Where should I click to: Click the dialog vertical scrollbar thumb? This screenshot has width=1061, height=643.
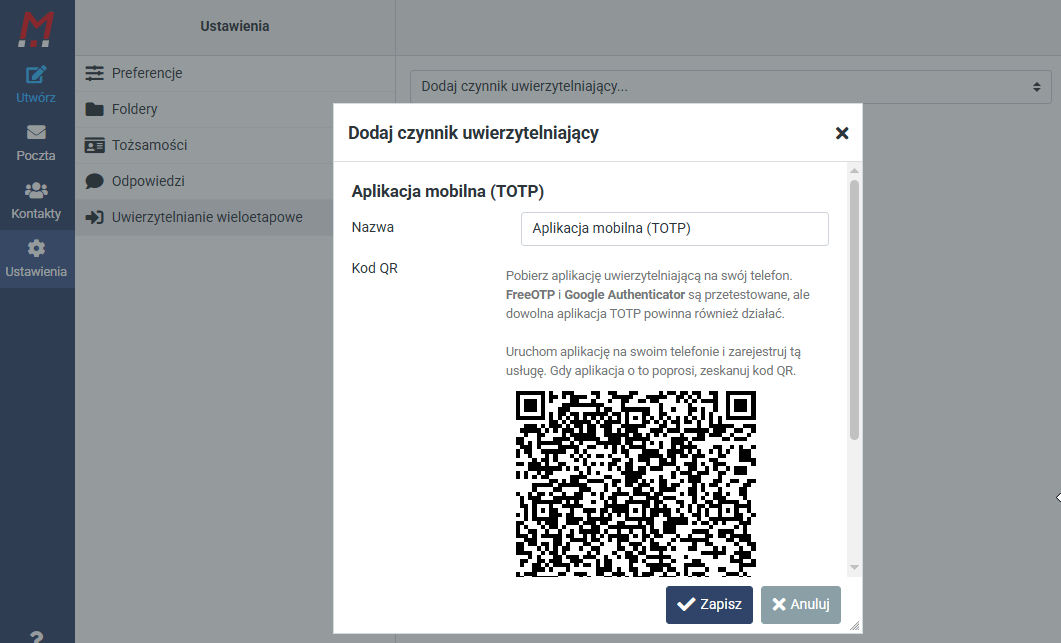point(854,310)
